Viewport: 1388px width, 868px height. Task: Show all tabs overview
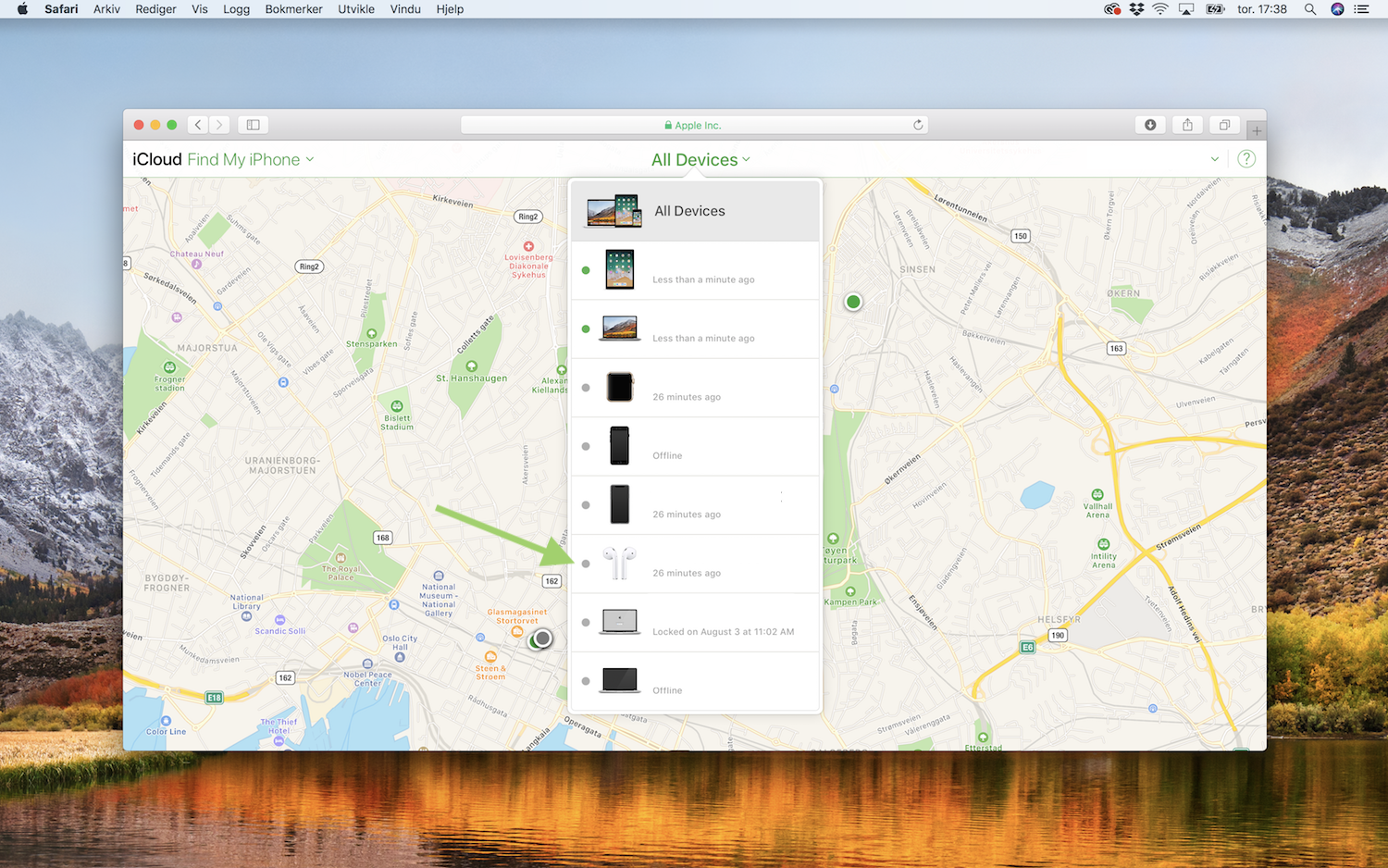[1224, 125]
